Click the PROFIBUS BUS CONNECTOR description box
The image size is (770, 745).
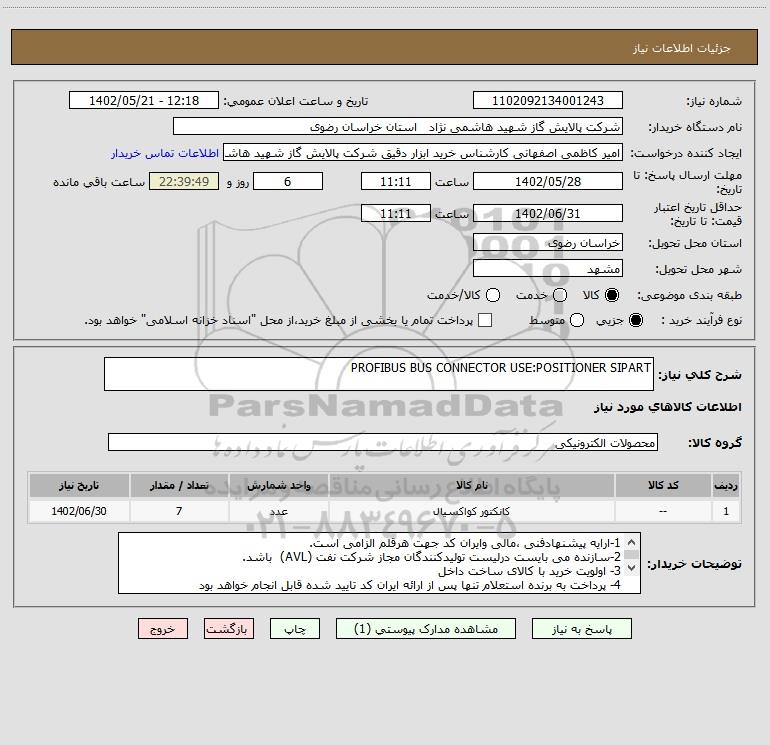379,374
